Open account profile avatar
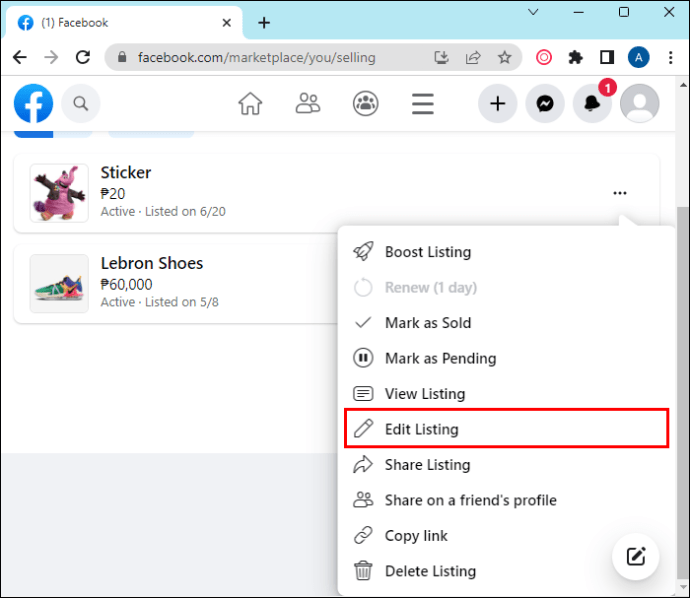 [x=639, y=103]
